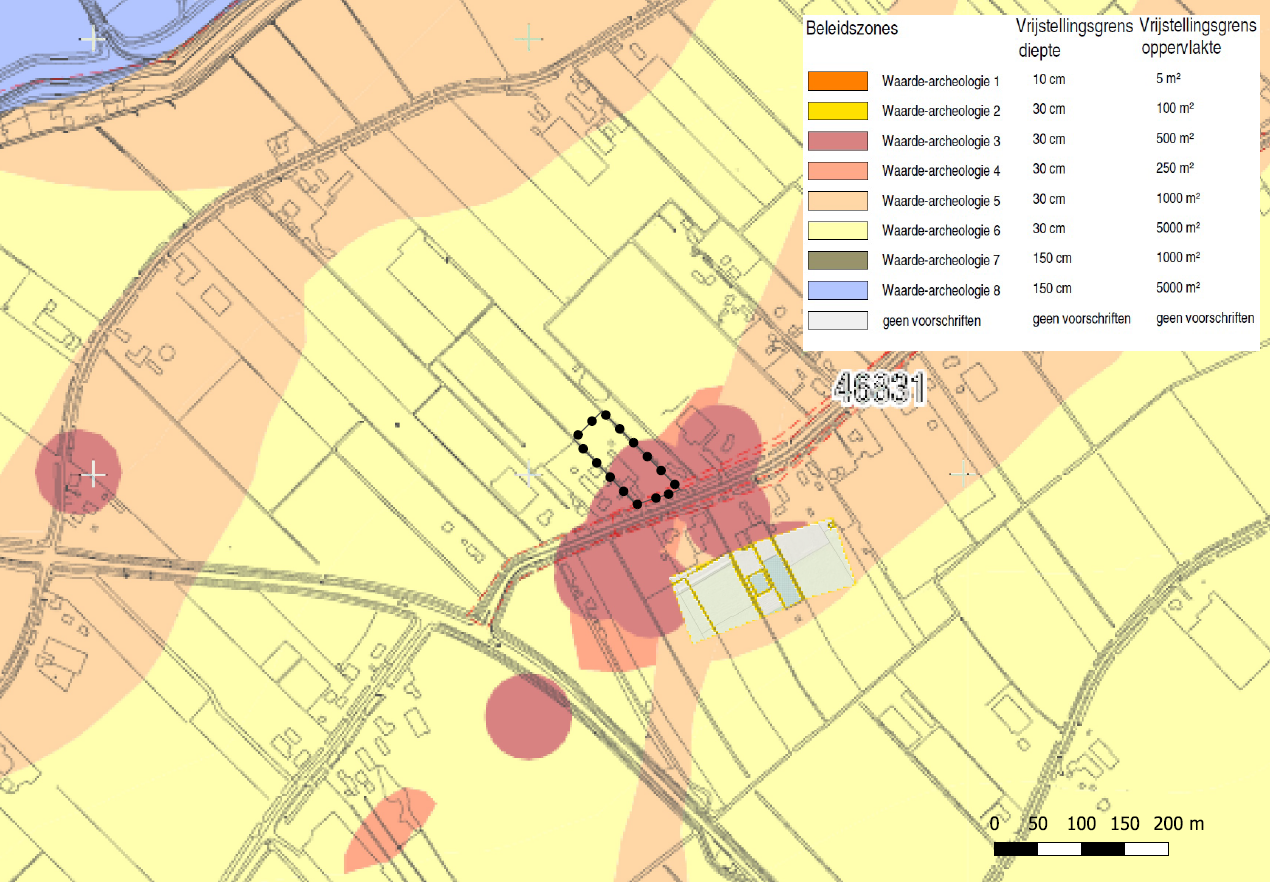The image size is (1270, 882).
Task: Click the white cross in the blue water area
Action: (94, 40)
